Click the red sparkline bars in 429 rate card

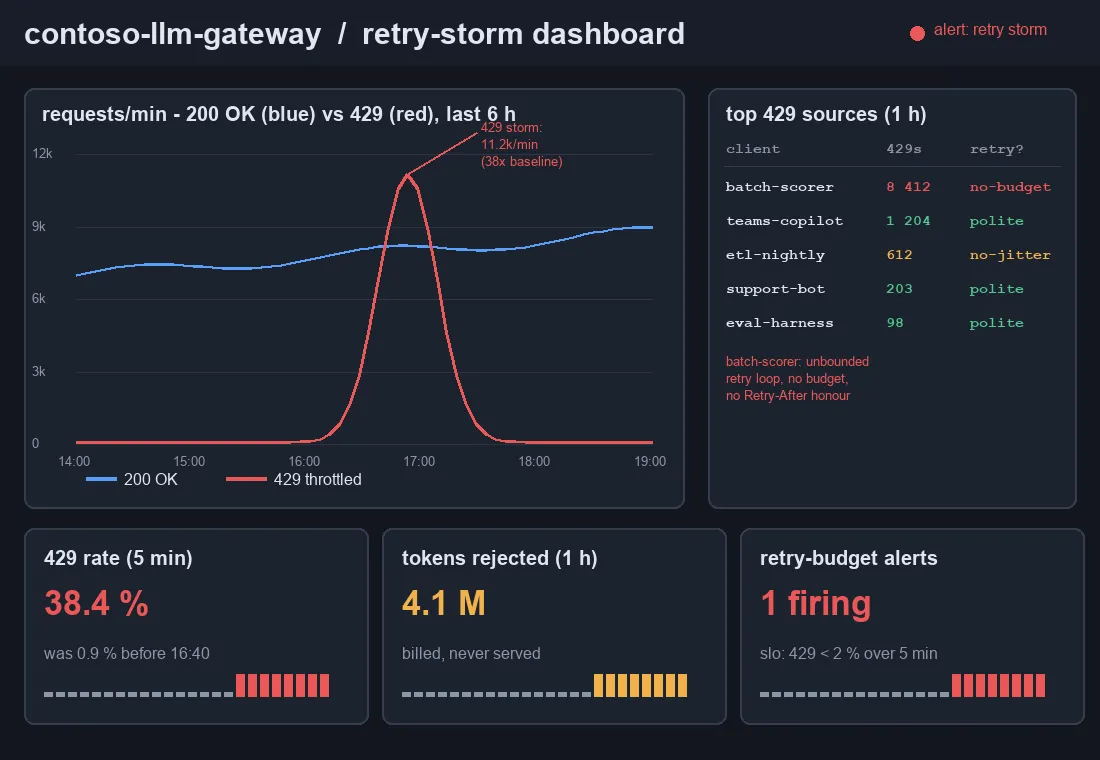(x=282, y=685)
